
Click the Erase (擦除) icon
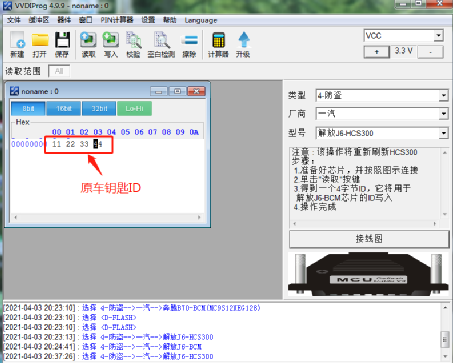click(x=189, y=44)
